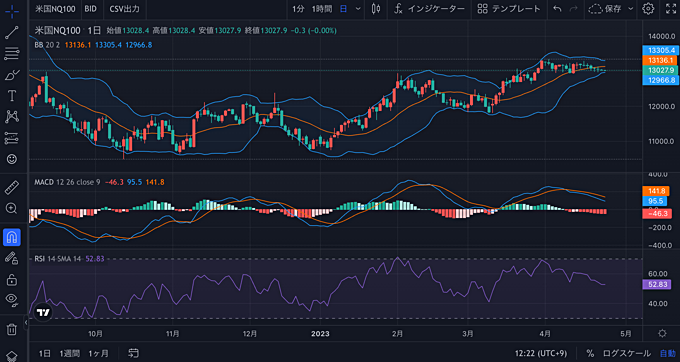
Task: Click the BID price type button
Action: (x=91, y=9)
